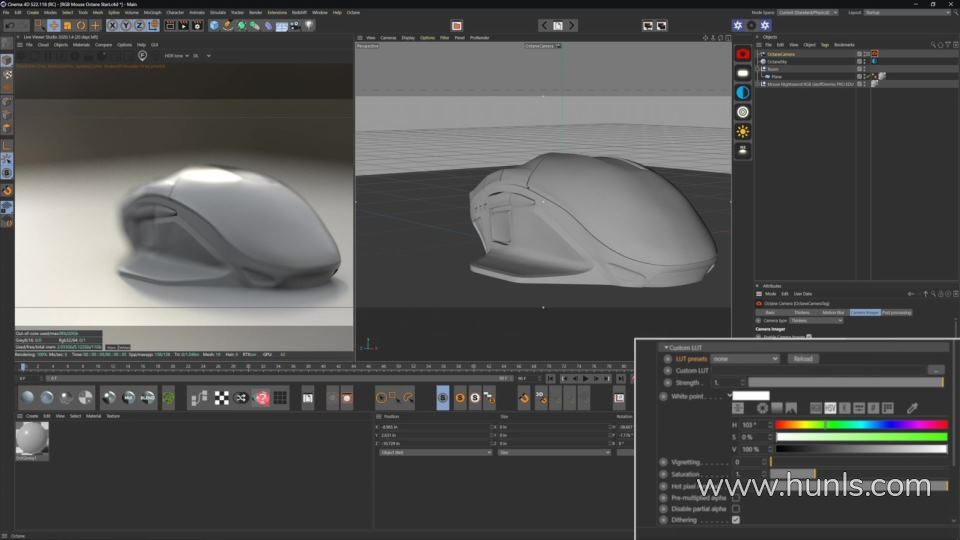
Task: Click the Cube primitive icon
Action: [x=214, y=25]
